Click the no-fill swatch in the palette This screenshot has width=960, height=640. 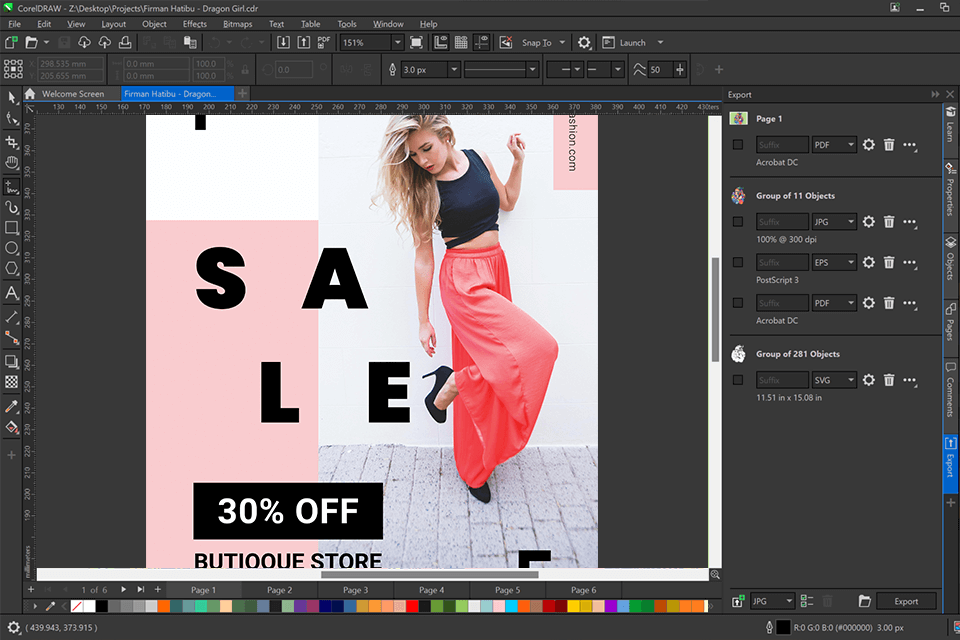click(x=77, y=606)
